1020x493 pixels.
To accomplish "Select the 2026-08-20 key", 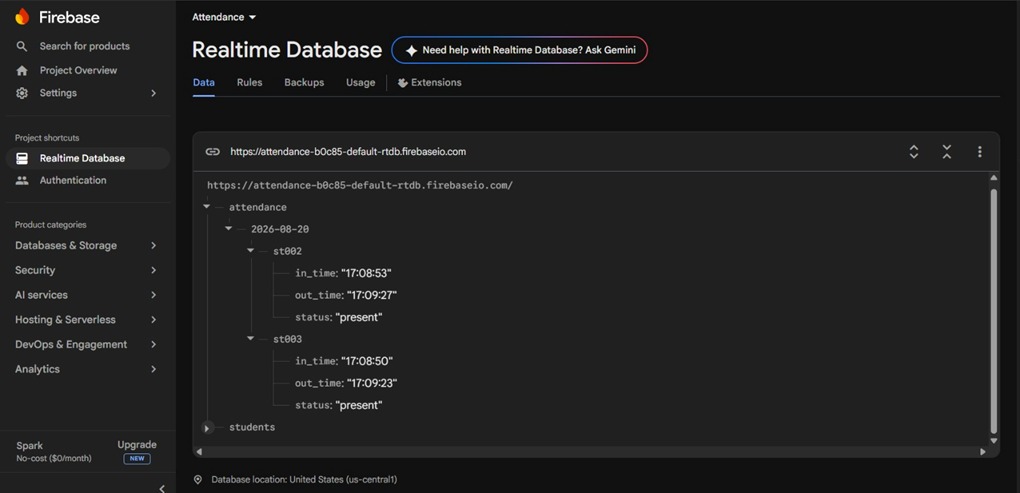I will [280, 229].
